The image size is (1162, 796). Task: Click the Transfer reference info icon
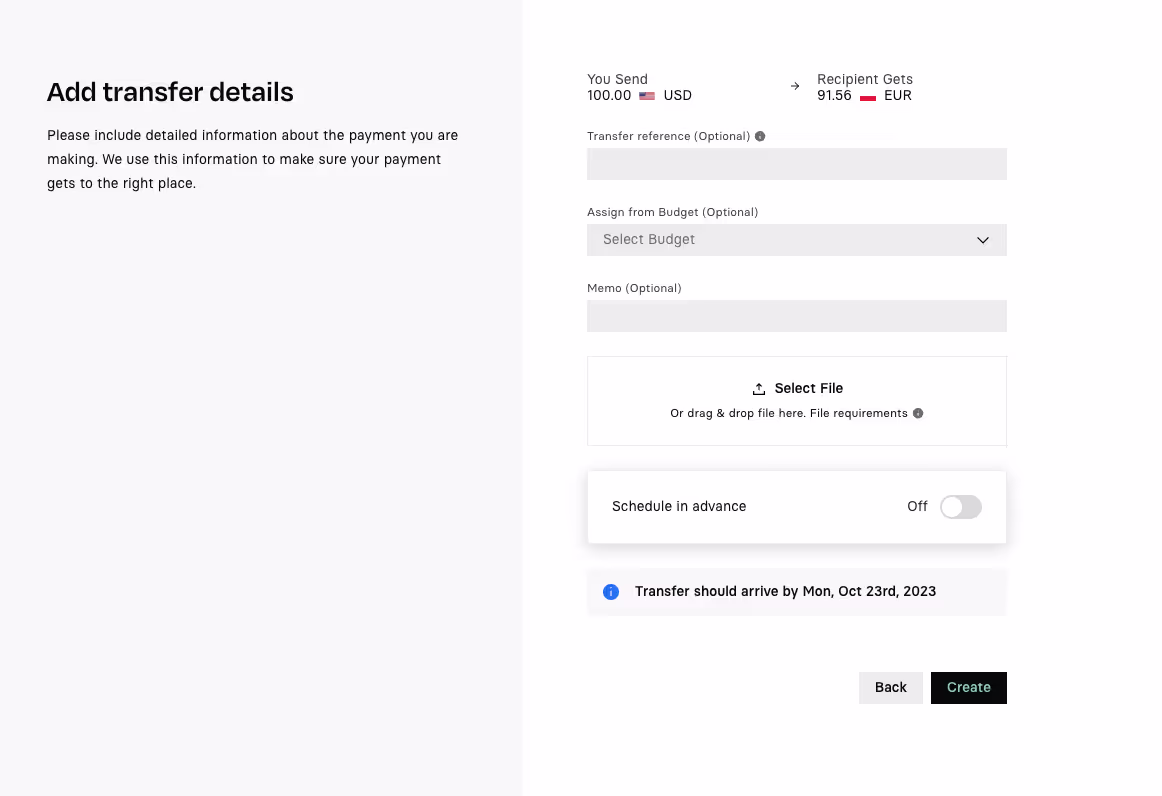point(760,136)
